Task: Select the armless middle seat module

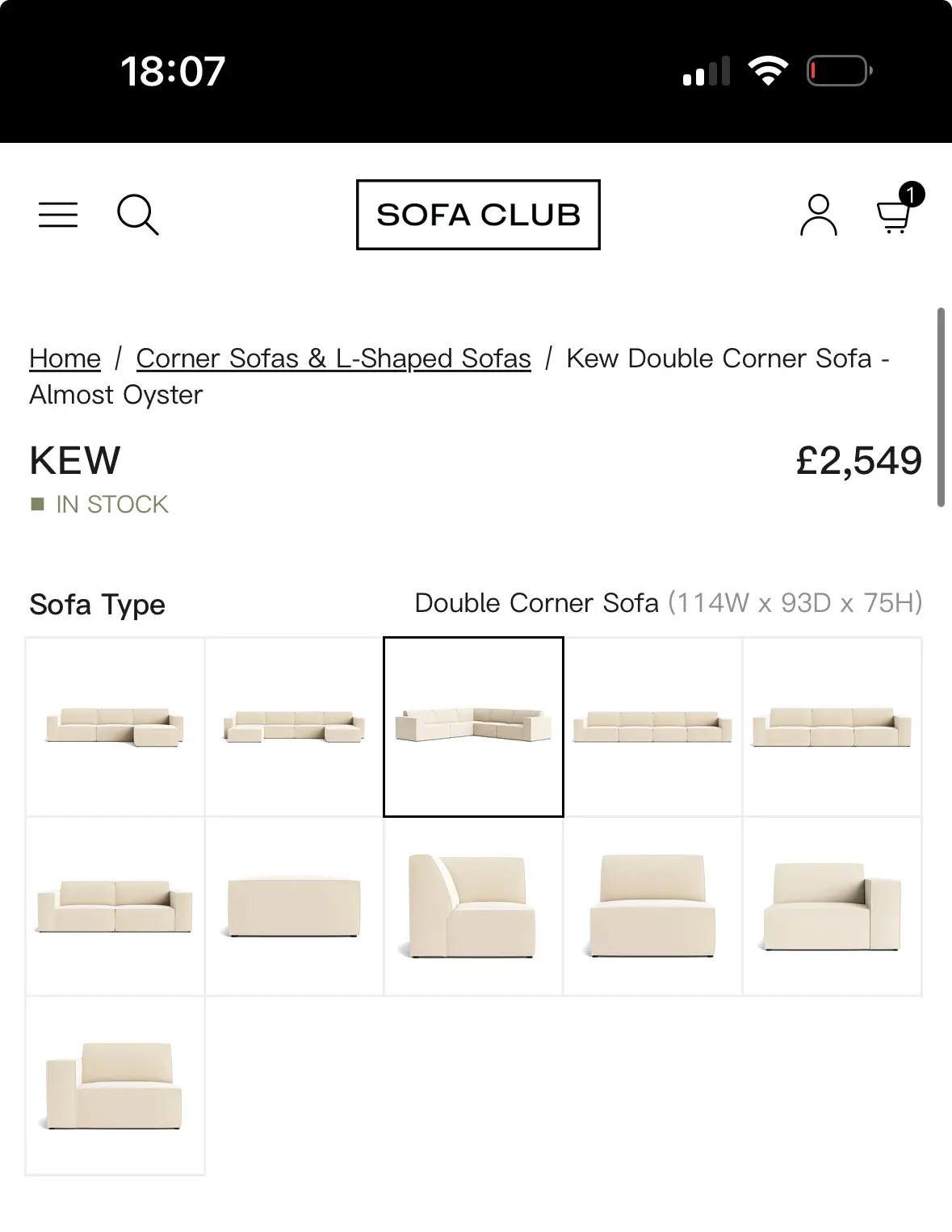Action: [x=652, y=906]
